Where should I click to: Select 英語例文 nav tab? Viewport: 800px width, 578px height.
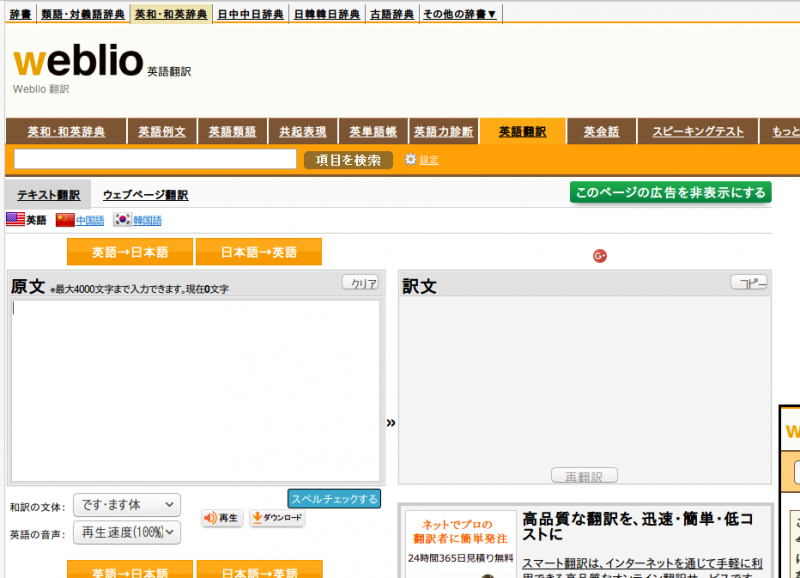coord(162,132)
